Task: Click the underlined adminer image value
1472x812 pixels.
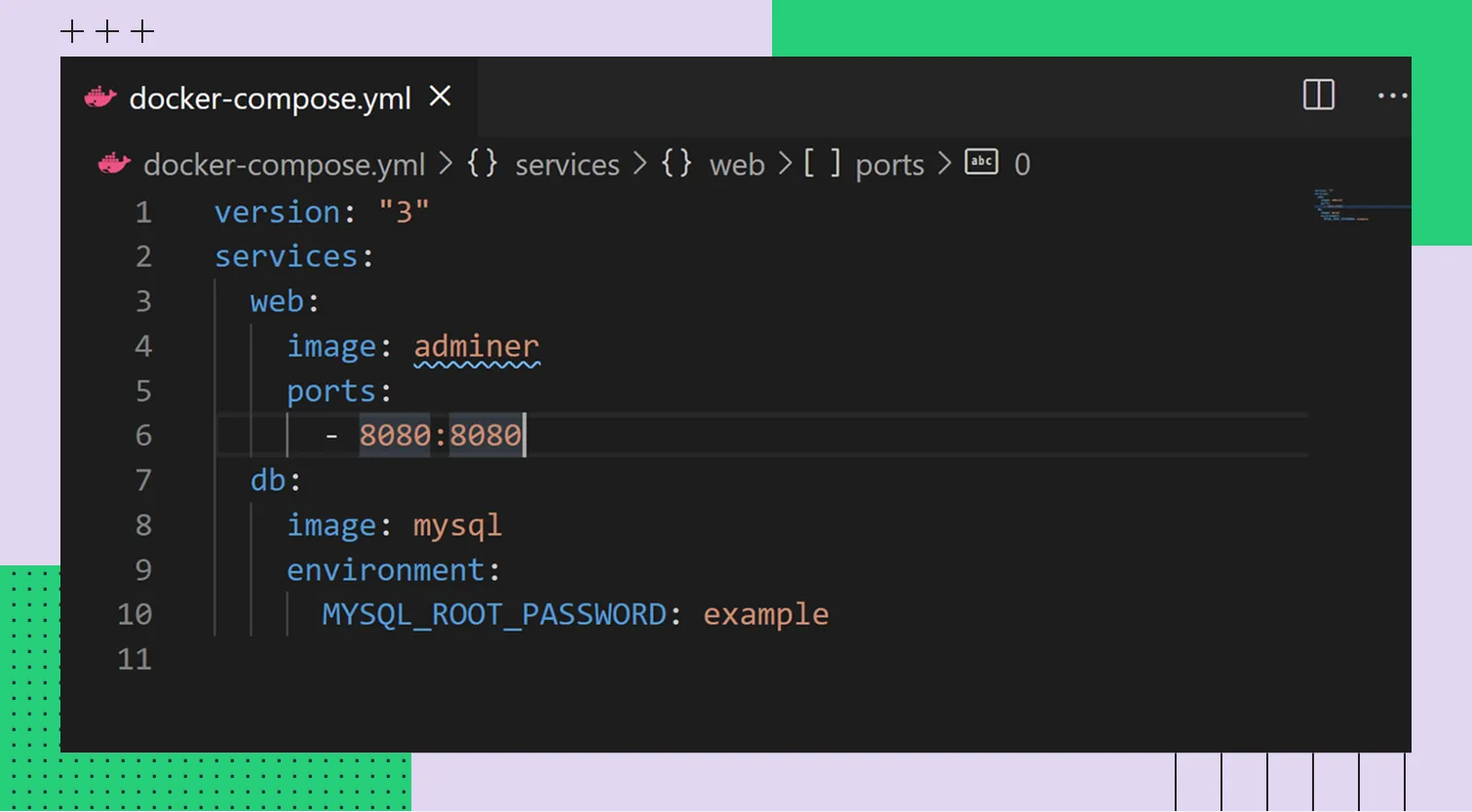Action: pyautogui.click(x=476, y=346)
